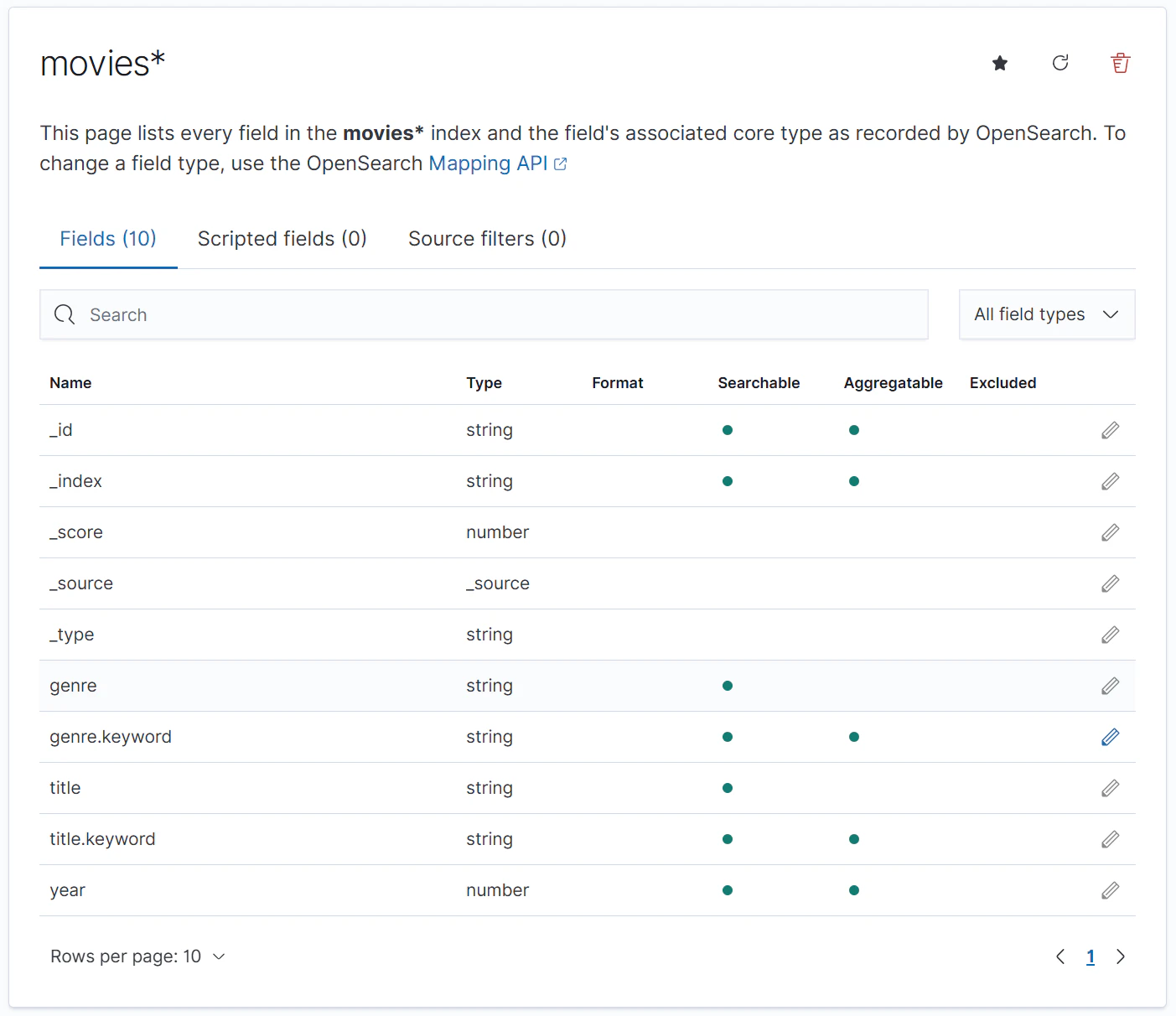
Task: Go to previous page arrow
Action: pos(1060,956)
